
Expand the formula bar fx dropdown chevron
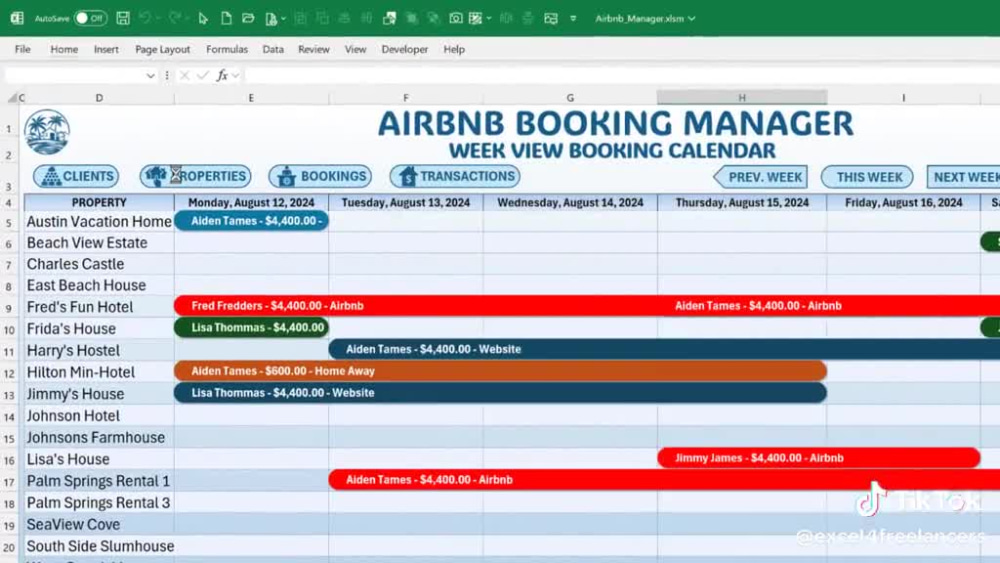236,75
